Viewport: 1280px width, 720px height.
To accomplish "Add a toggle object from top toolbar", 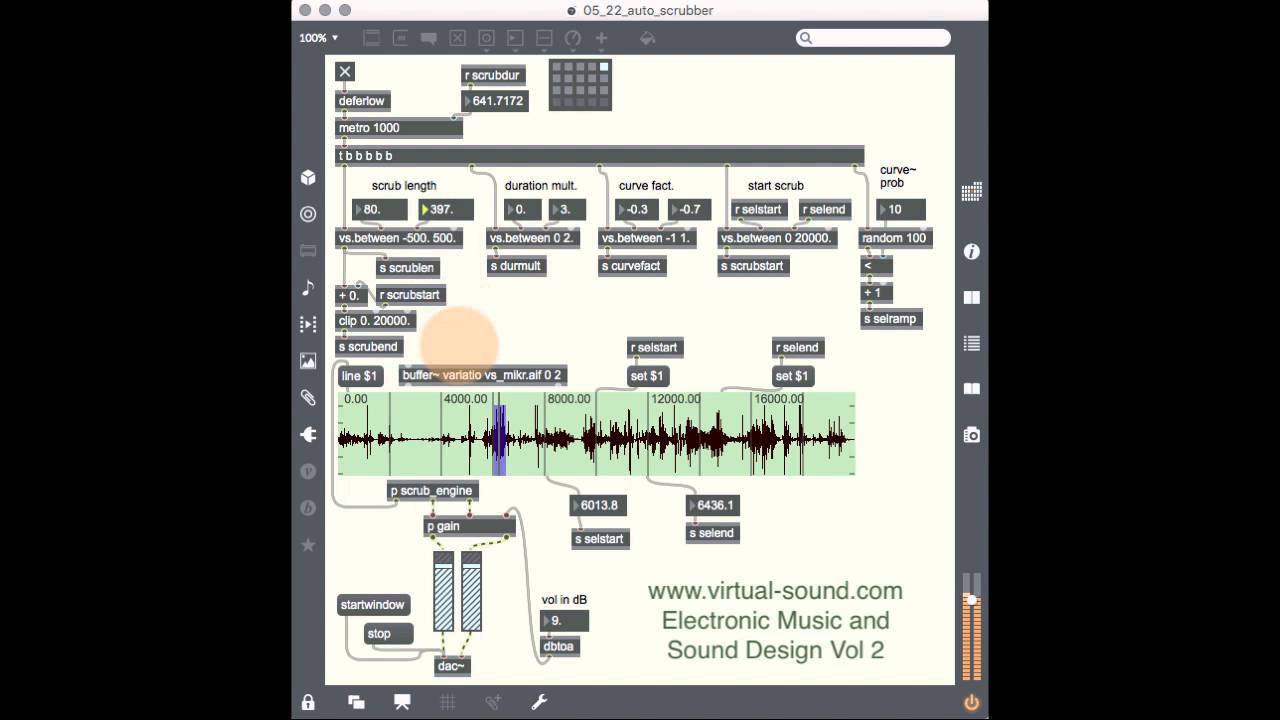I will coord(457,38).
